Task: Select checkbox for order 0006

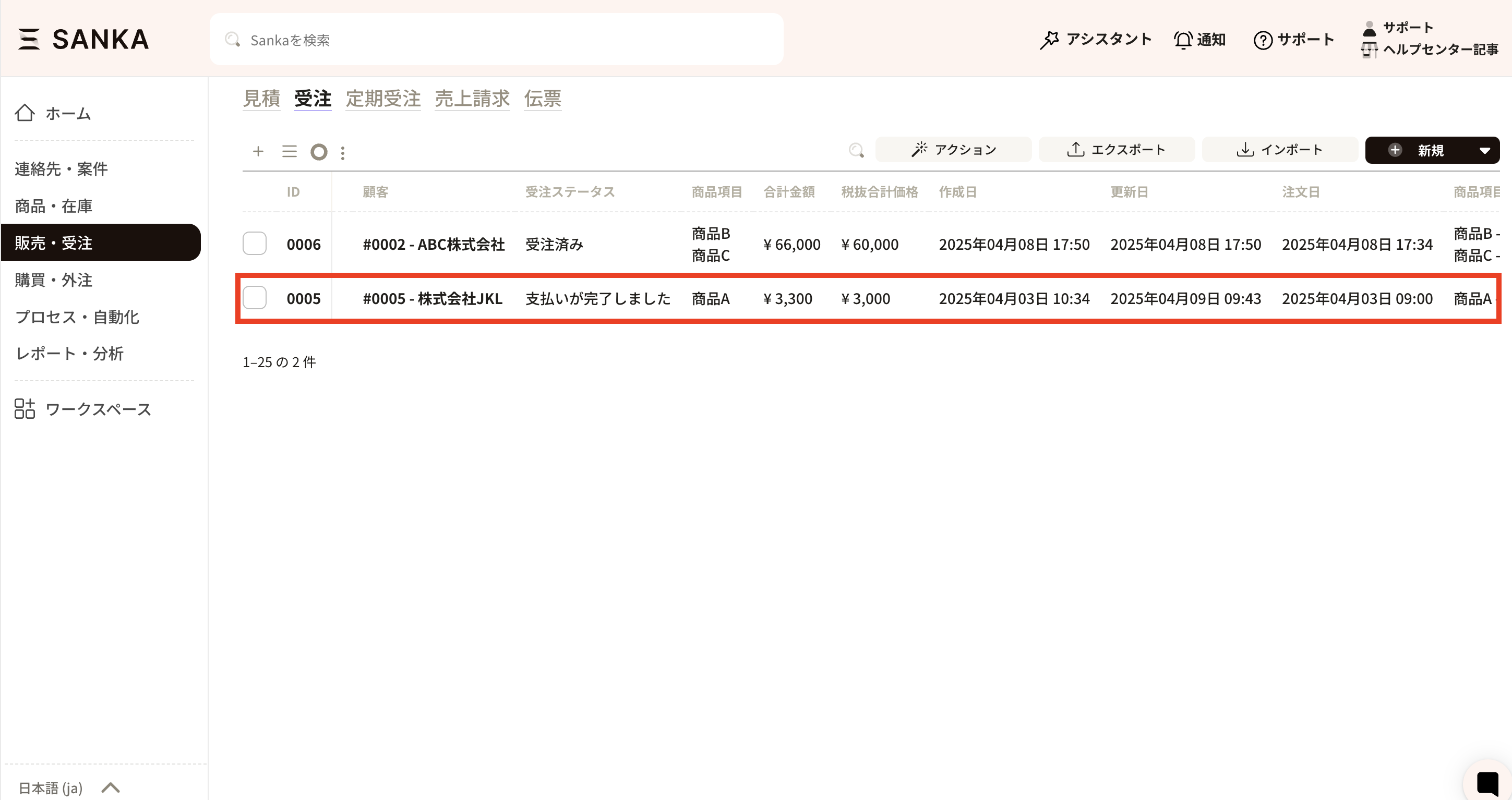Action: point(255,244)
